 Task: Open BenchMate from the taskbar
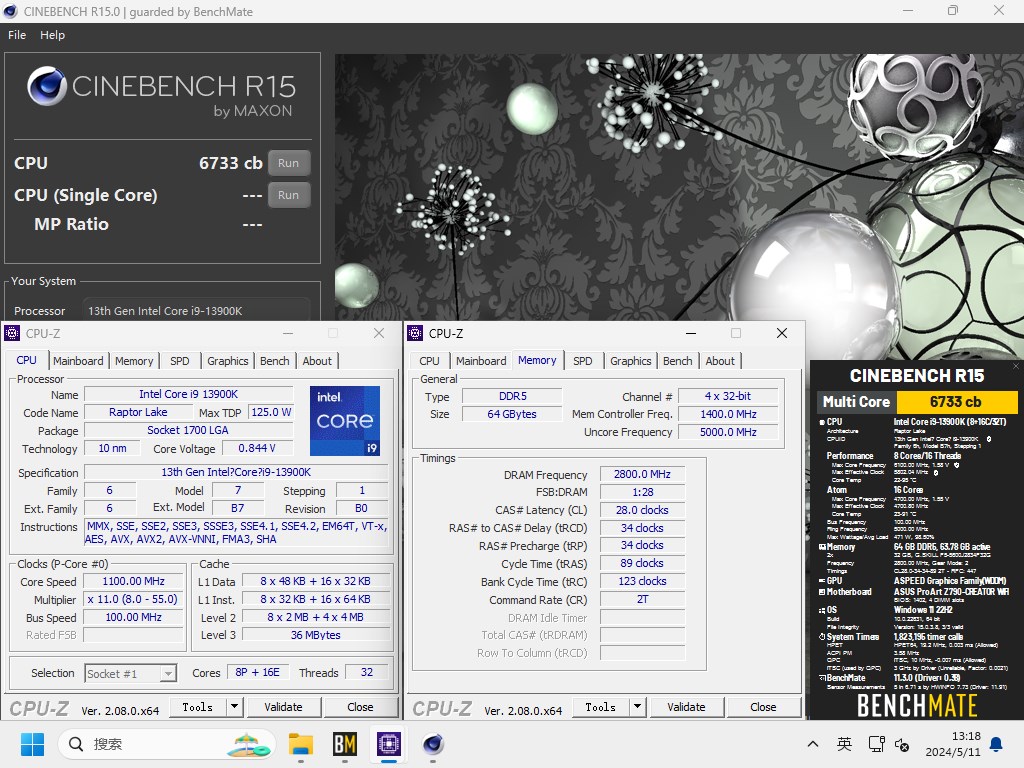pos(345,744)
